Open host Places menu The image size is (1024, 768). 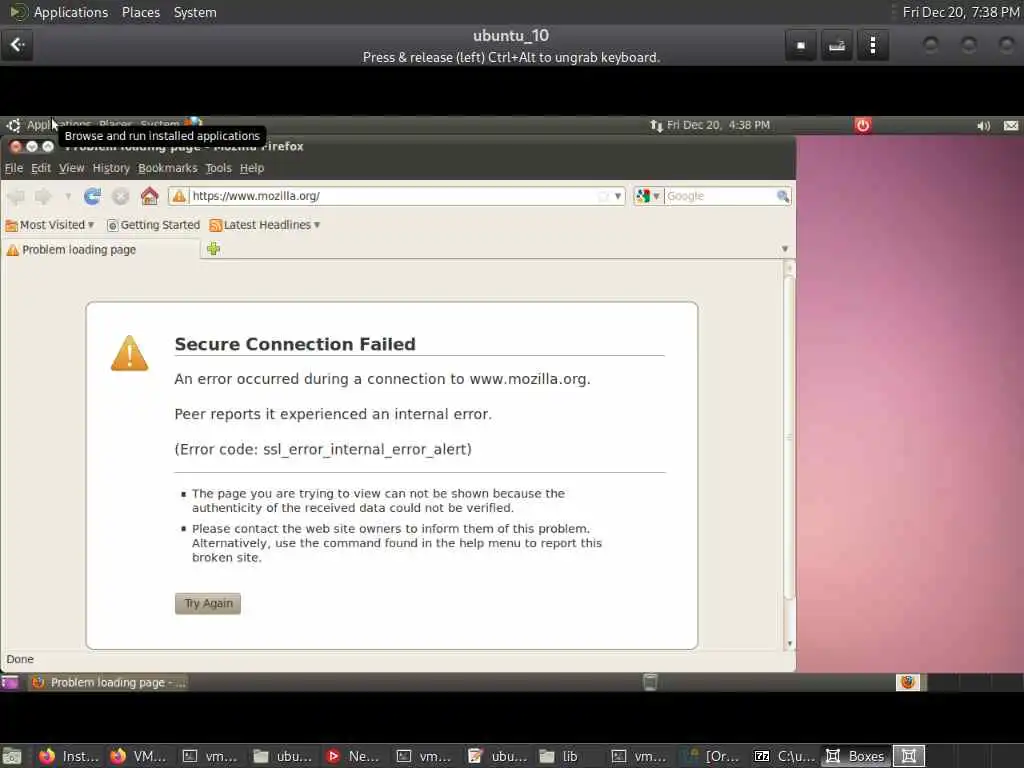(x=140, y=12)
